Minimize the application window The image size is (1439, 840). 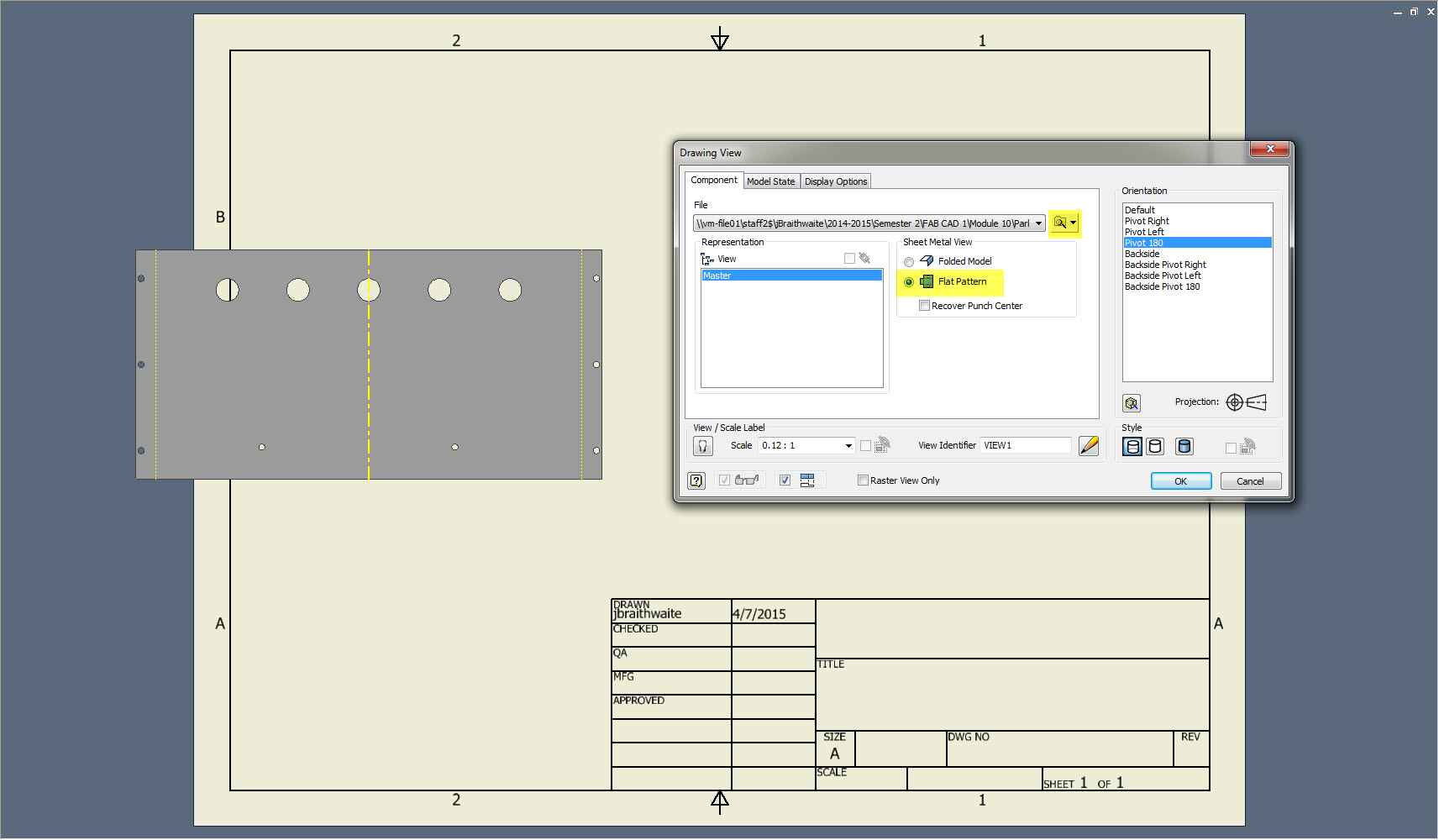coord(1398,12)
